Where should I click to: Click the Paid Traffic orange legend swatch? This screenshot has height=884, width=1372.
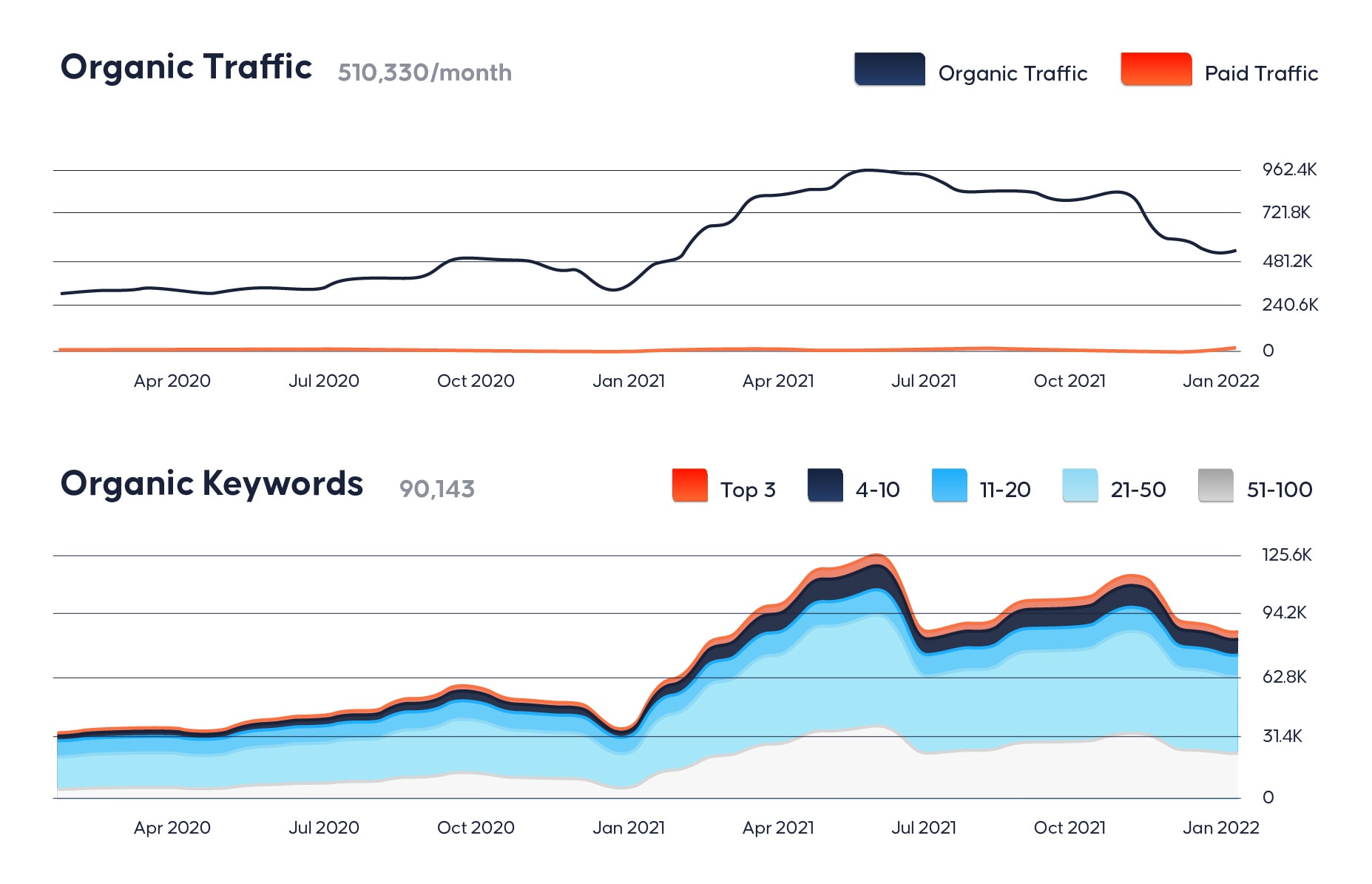coord(1156,70)
